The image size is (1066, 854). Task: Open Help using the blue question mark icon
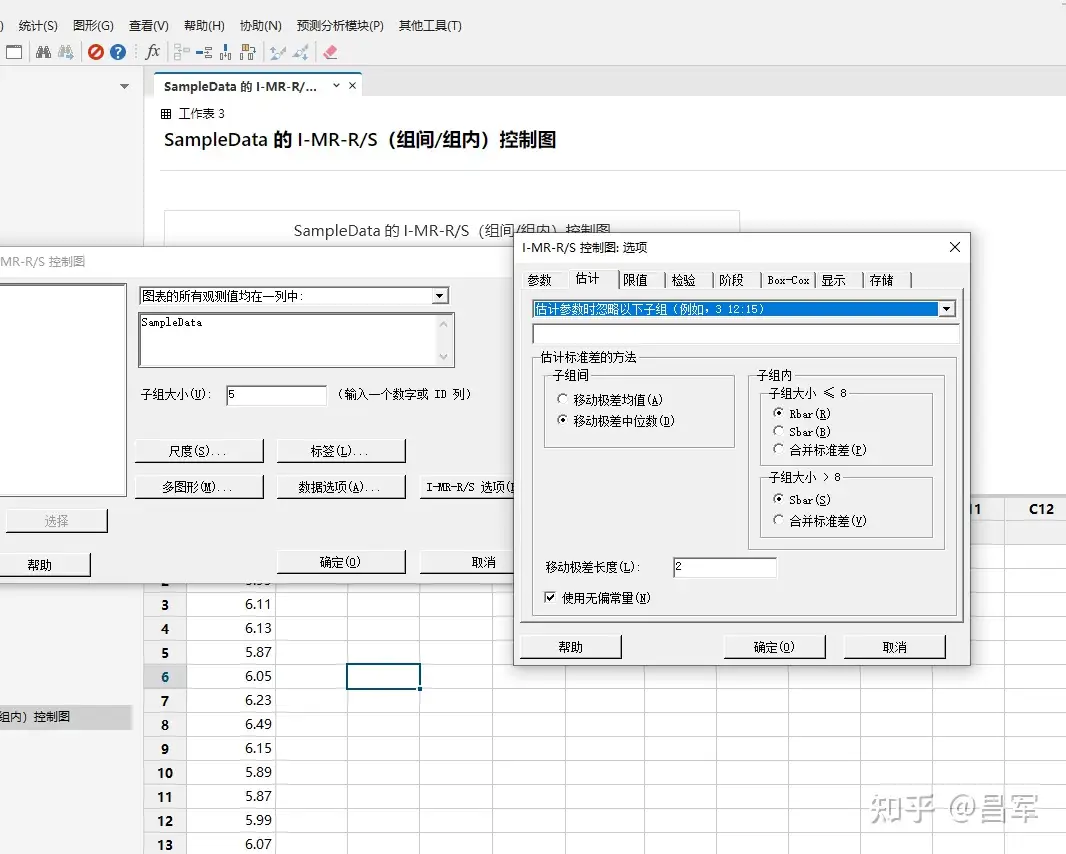coord(117,52)
